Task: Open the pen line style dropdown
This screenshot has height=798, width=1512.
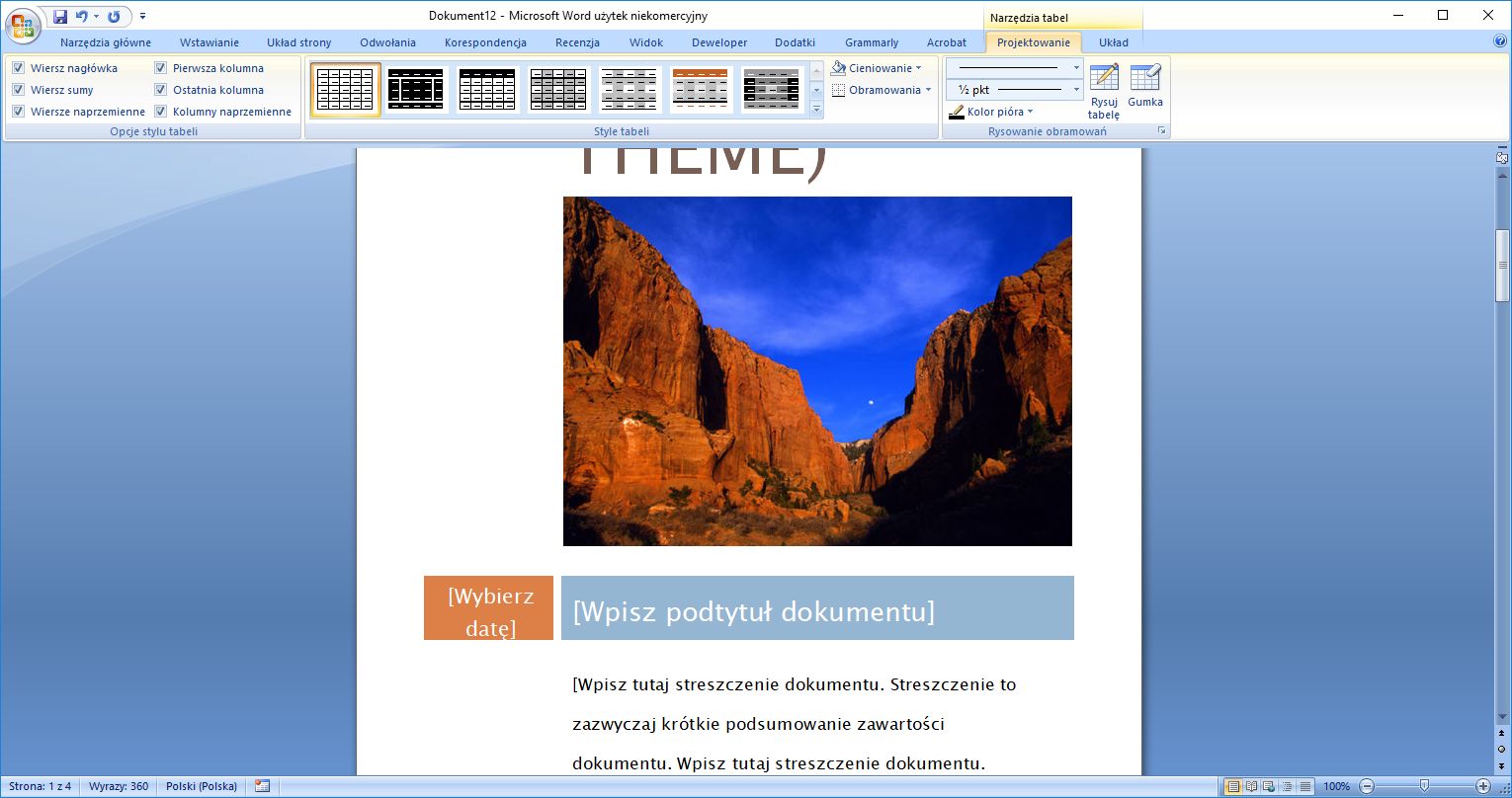Action: coord(1075,68)
